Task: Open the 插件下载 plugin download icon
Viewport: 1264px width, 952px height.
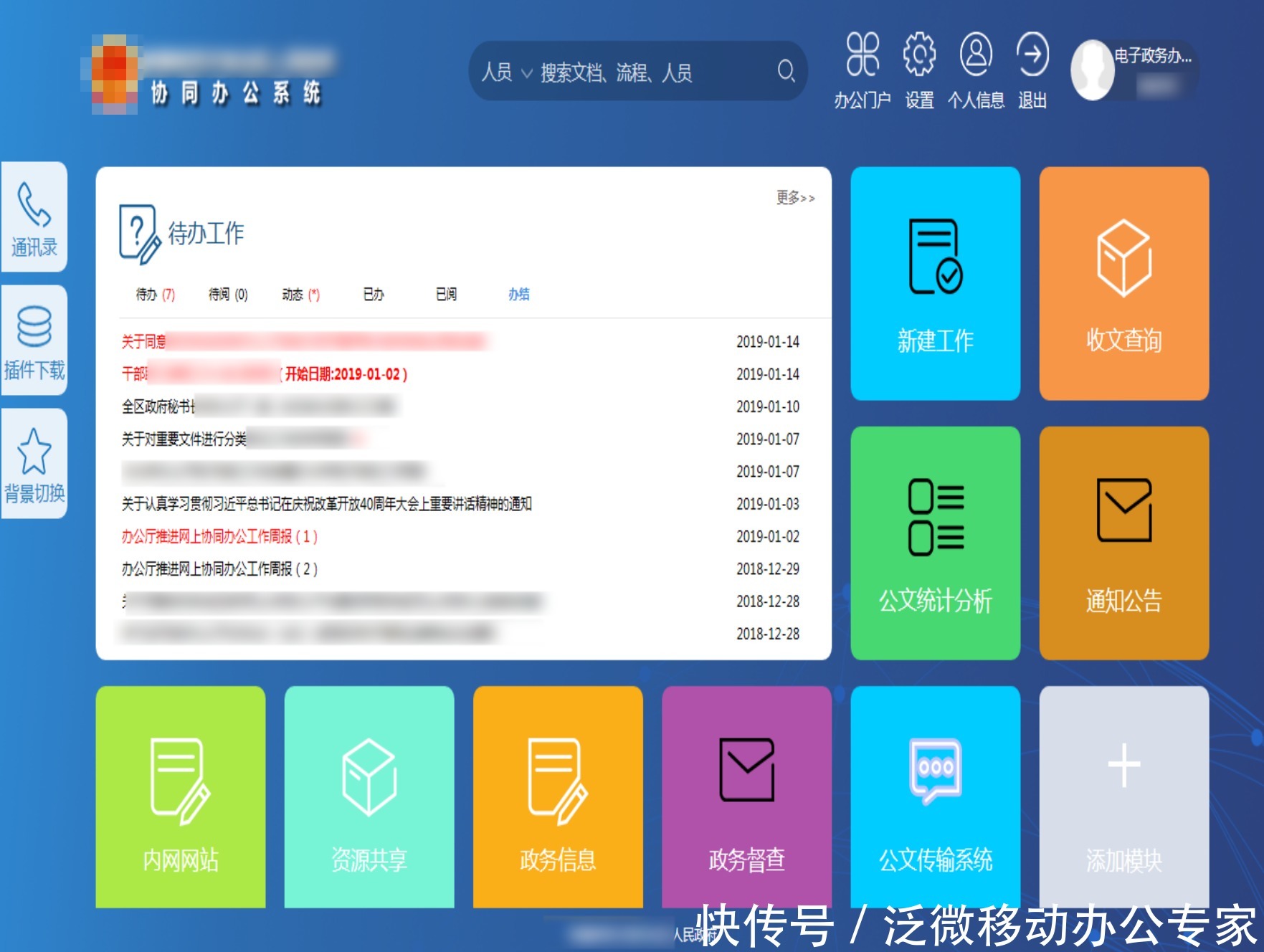Action: click(34, 340)
